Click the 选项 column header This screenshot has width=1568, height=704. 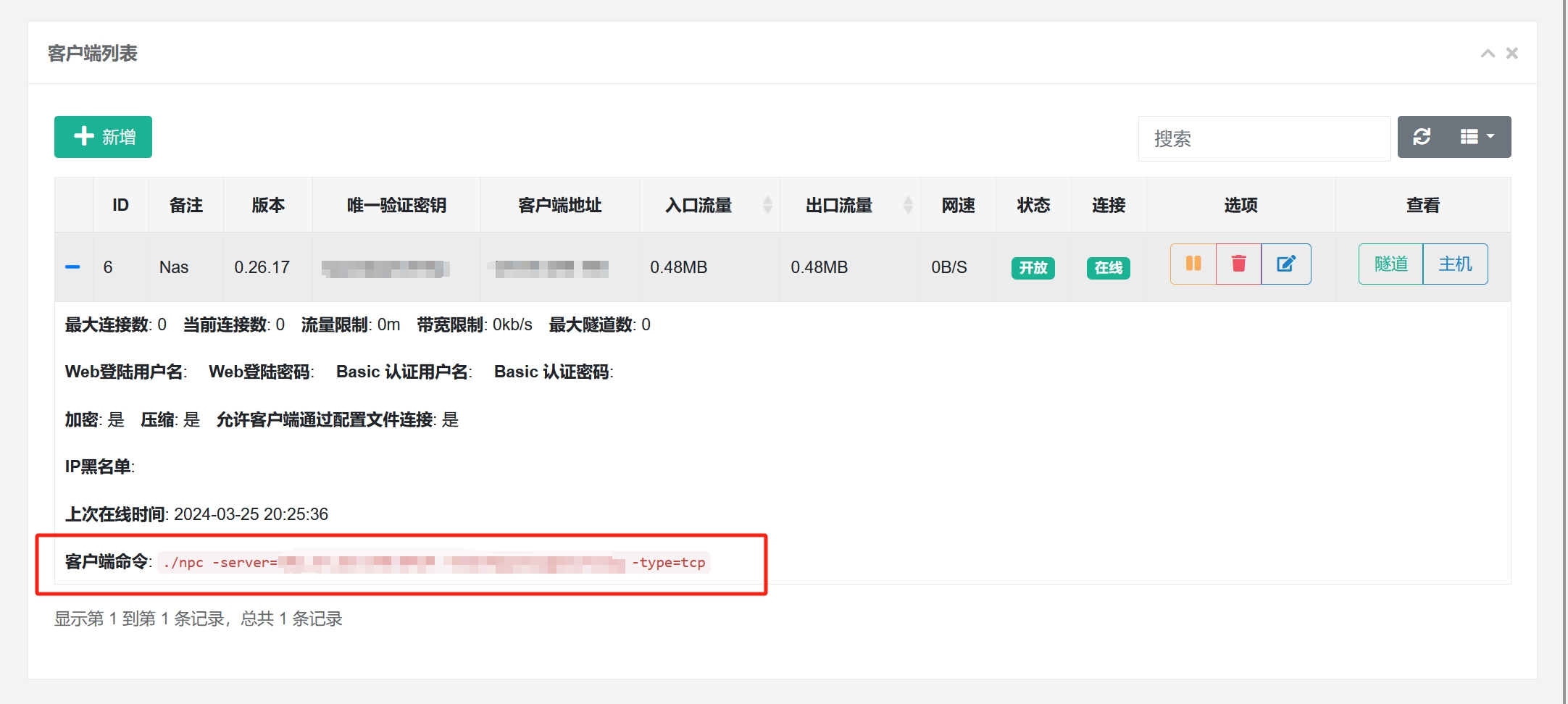point(1240,205)
